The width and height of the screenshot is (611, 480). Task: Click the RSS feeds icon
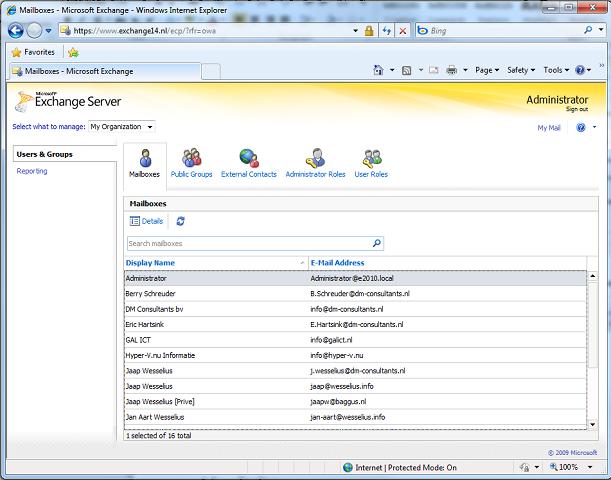(406, 71)
